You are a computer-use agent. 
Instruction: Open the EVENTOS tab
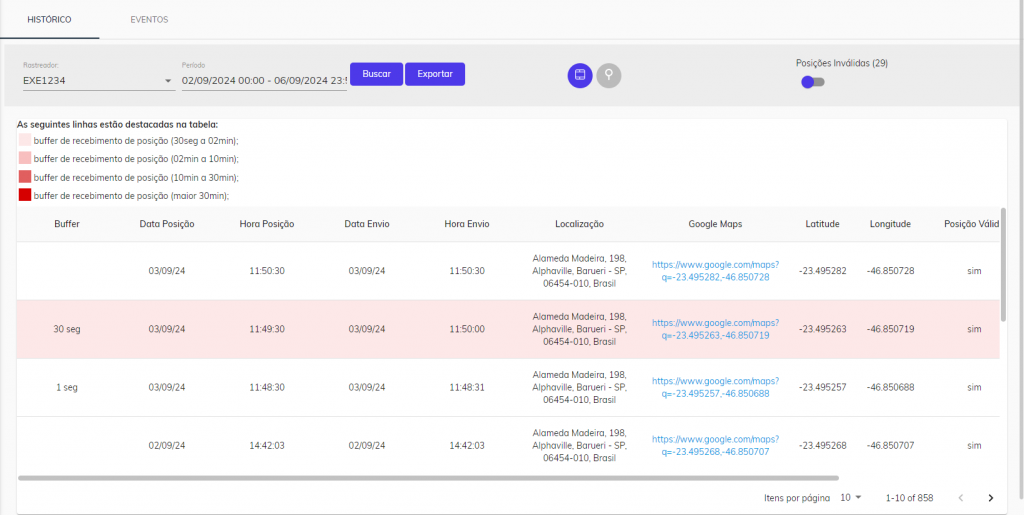point(149,20)
